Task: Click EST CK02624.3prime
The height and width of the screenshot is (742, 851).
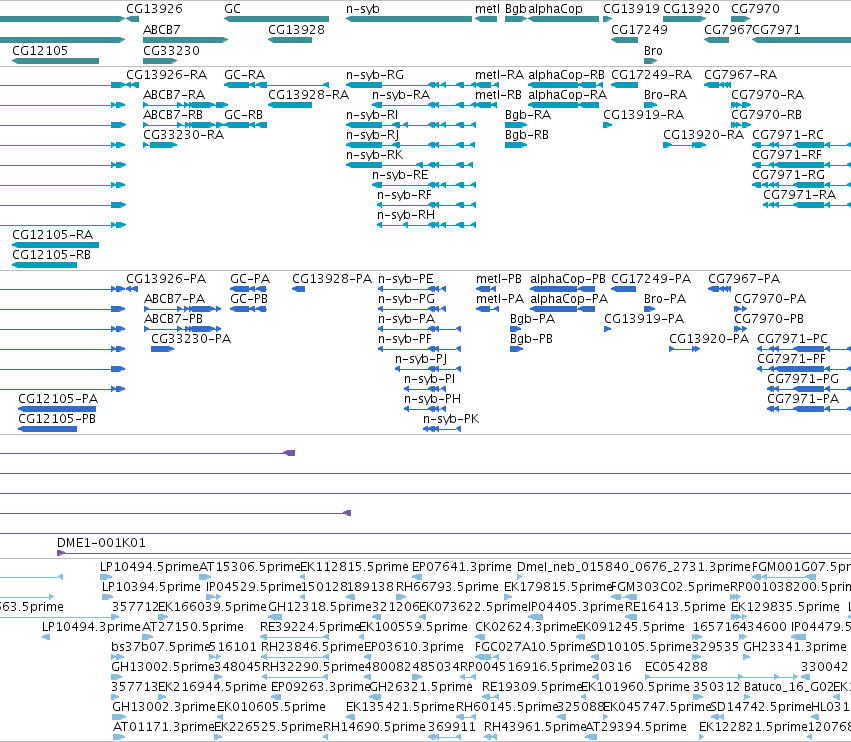Action: 480,637
